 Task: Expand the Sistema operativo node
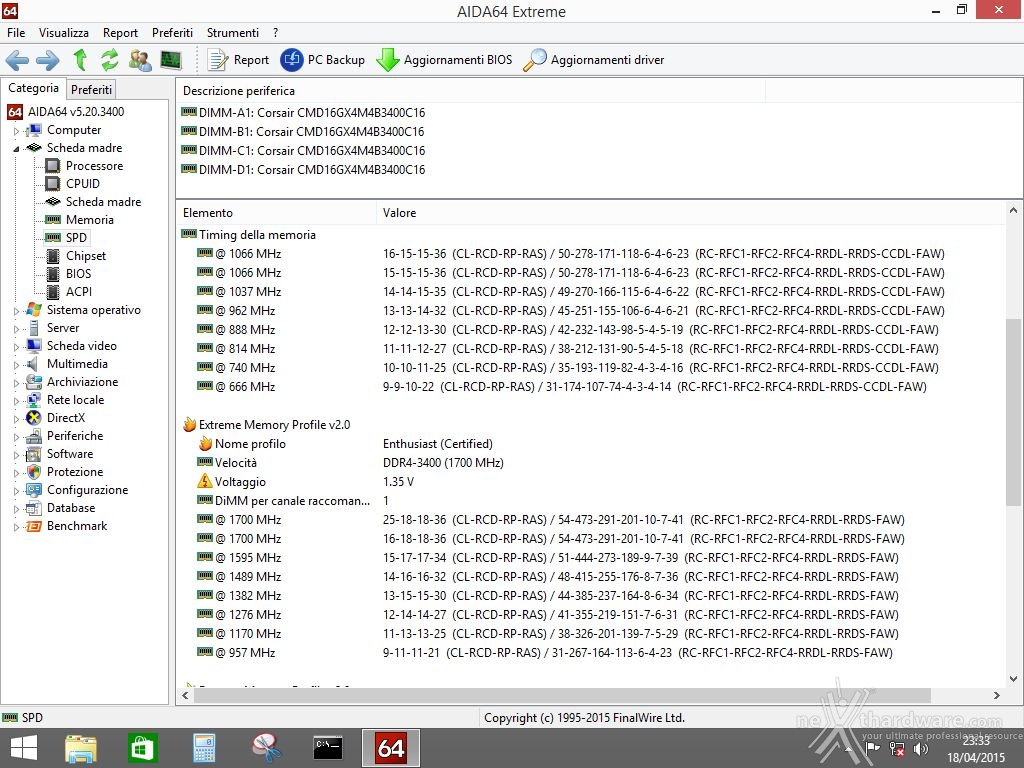[x=16, y=311]
